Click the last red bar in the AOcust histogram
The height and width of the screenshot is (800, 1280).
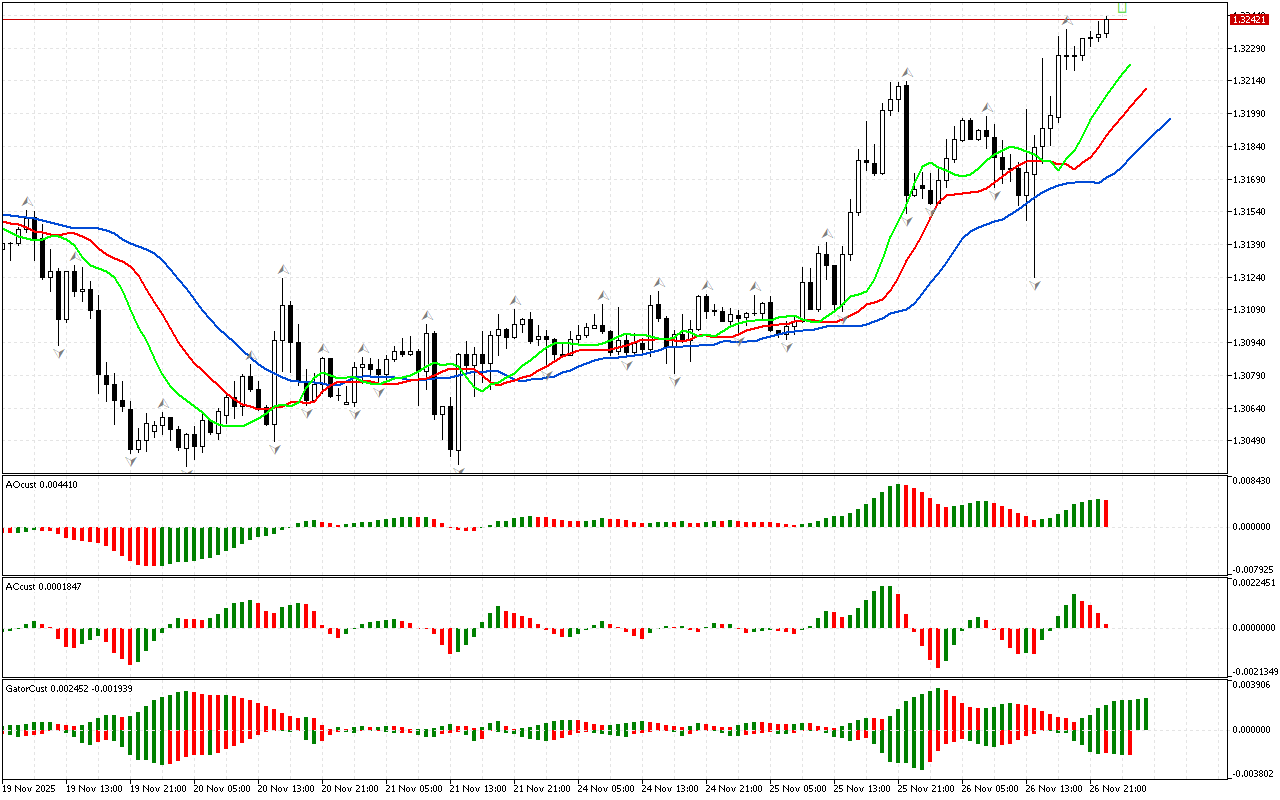pos(1107,513)
